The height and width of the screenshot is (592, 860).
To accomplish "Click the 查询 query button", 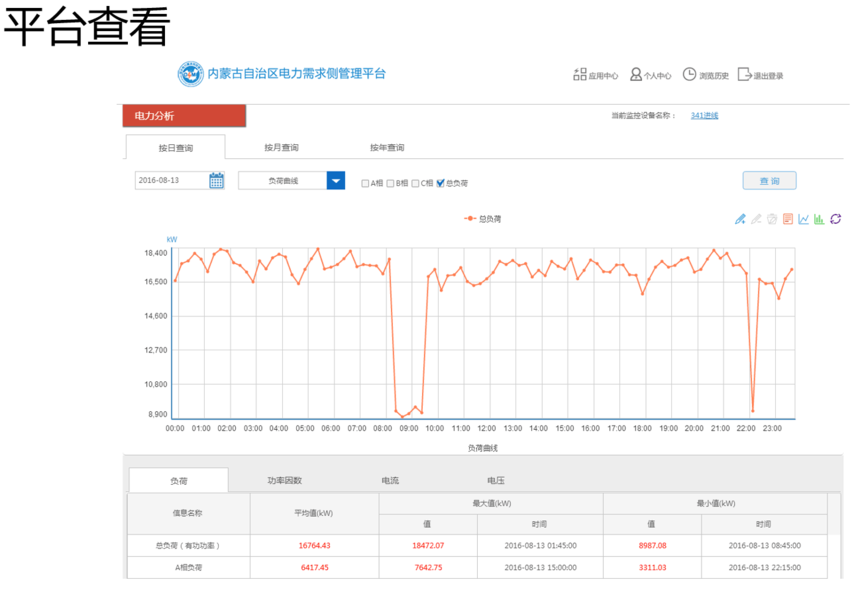I will tap(770, 181).
